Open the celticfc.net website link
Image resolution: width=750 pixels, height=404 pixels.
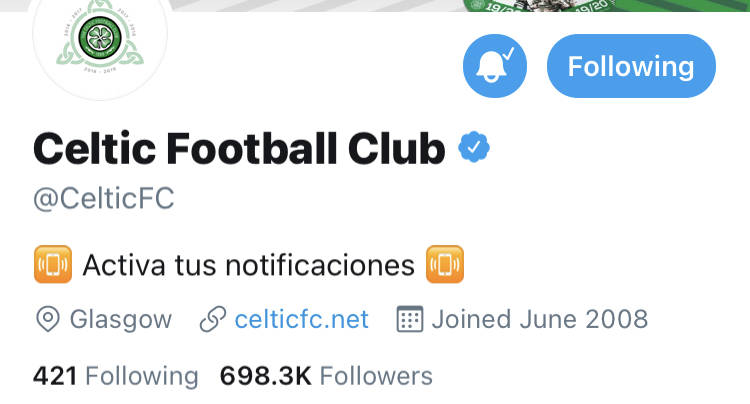(301, 320)
